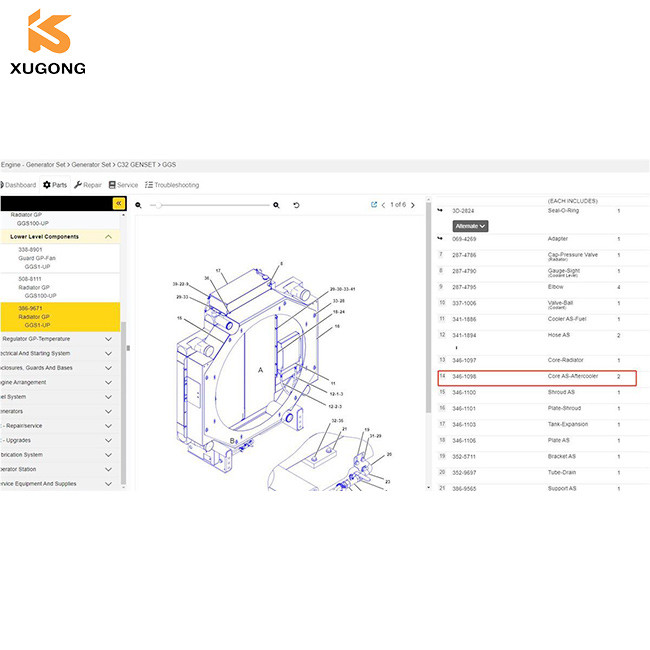Go to the previous diagram page
Image resolution: width=650 pixels, height=650 pixels.
click(383, 205)
